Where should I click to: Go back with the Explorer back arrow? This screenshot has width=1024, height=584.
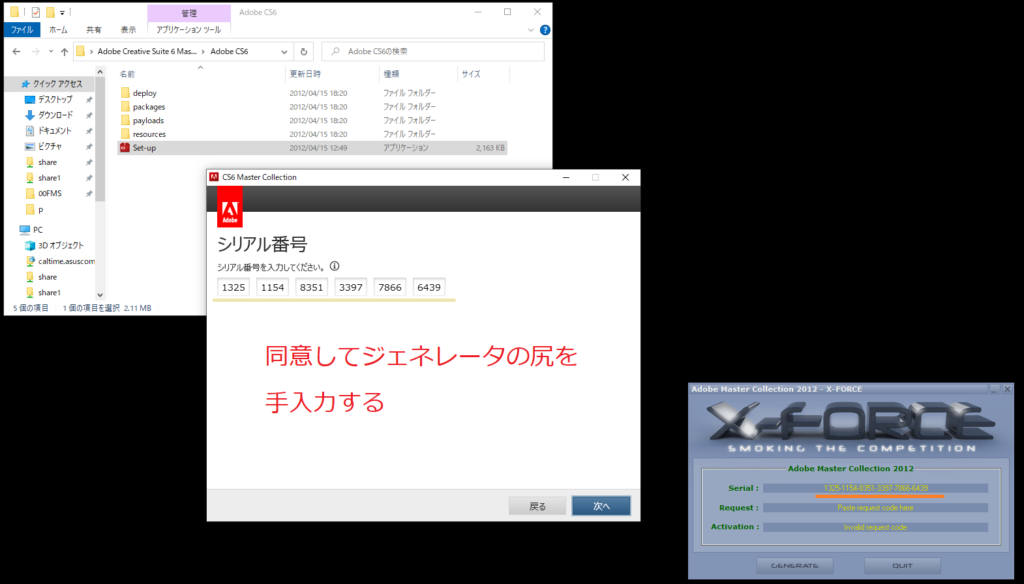point(16,52)
